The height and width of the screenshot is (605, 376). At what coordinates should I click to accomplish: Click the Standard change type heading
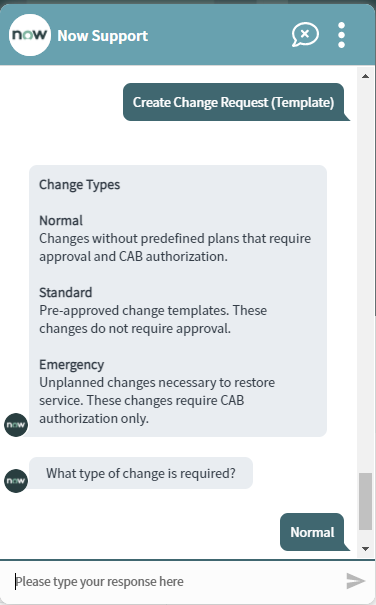click(x=66, y=292)
